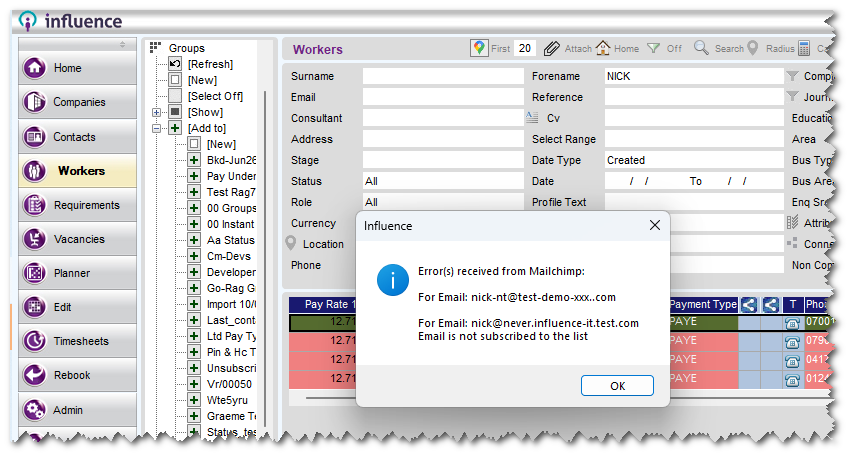Add to Pay Under group plus box

pyautogui.click(x=194, y=176)
